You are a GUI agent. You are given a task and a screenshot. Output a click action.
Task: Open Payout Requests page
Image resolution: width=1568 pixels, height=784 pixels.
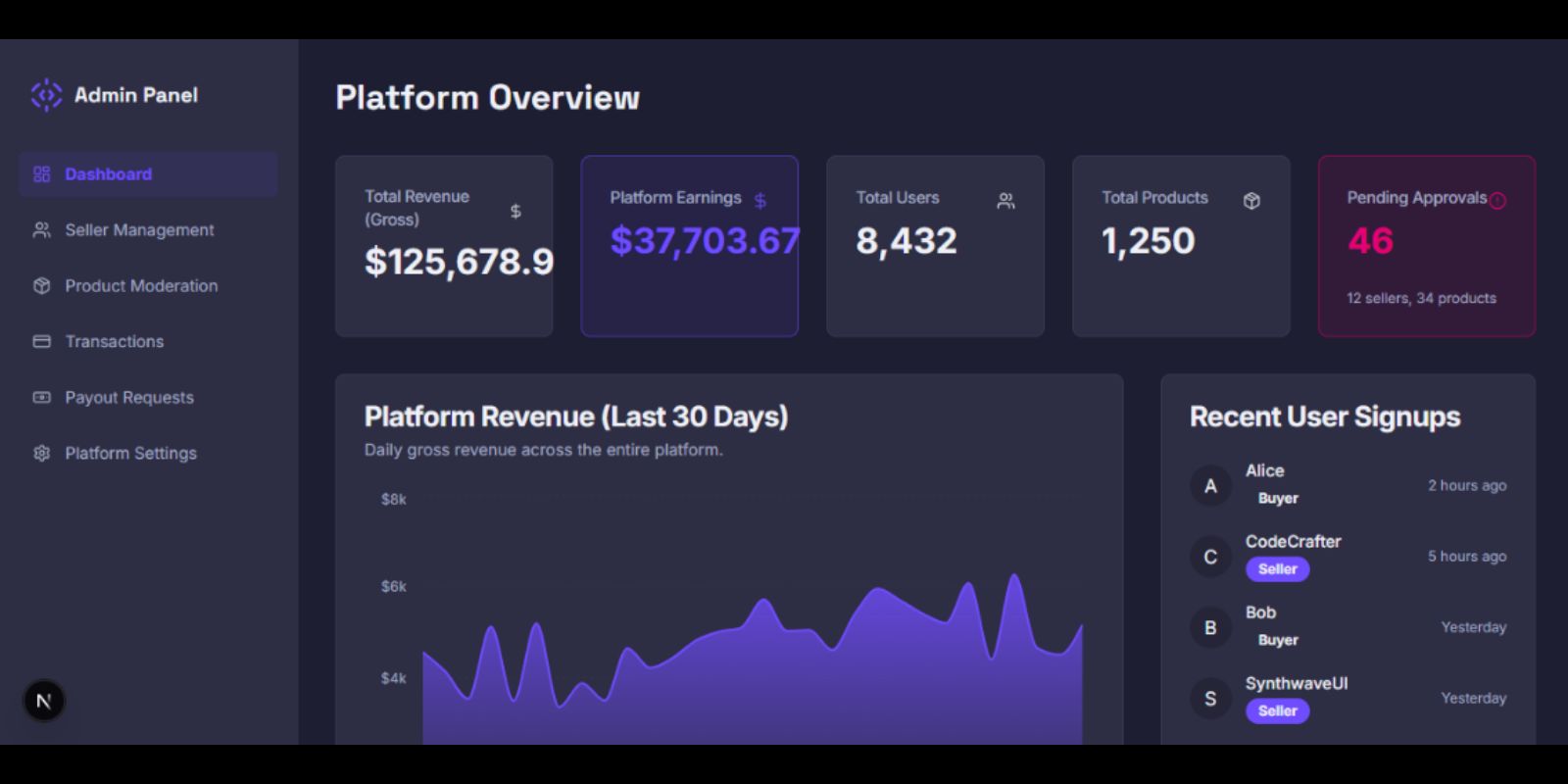click(x=128, y=398)
